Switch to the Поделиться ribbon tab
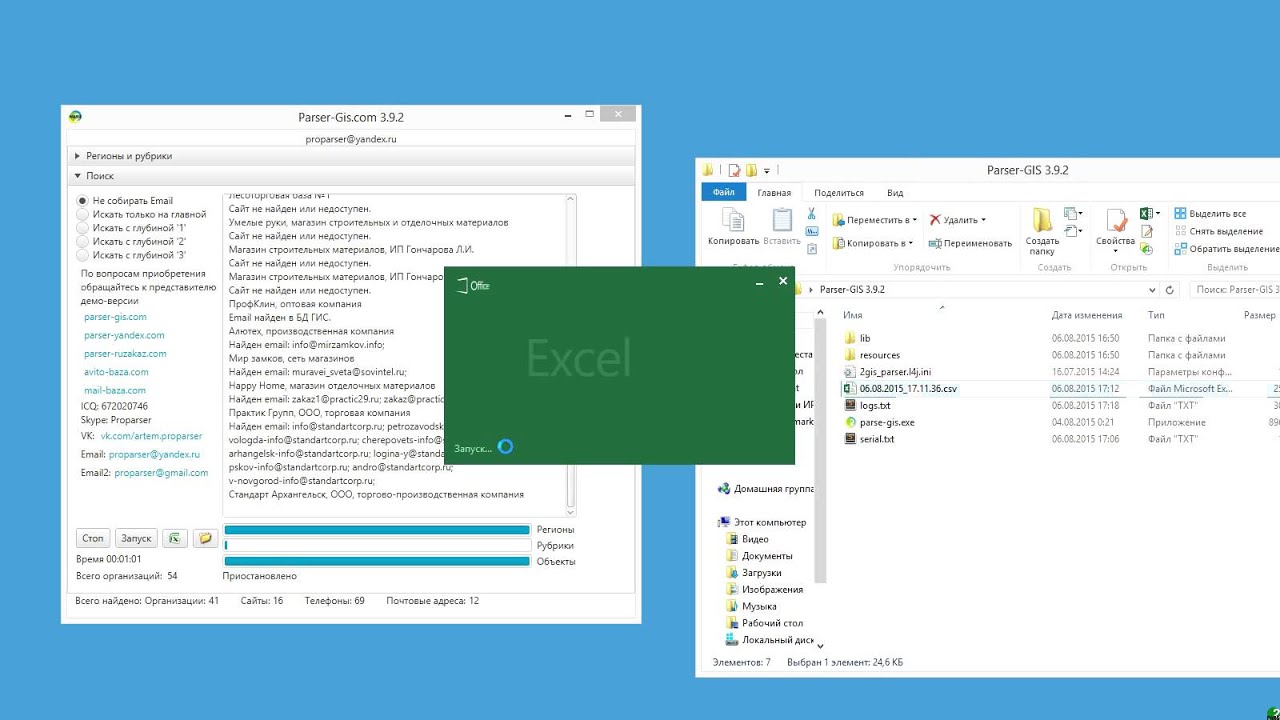 pyautogui.click(x=839, y=193)
